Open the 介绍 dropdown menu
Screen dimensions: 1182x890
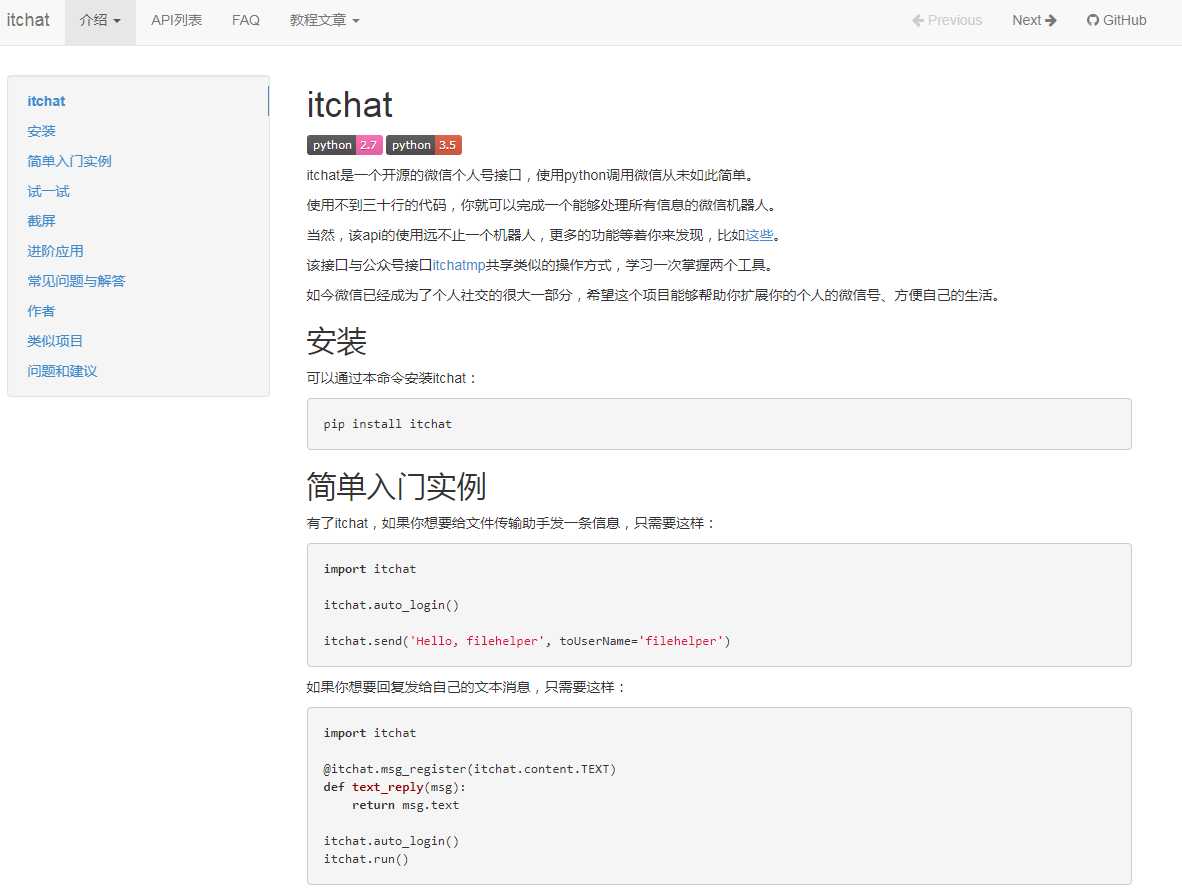pyautogui.click(x=100, y=20)
